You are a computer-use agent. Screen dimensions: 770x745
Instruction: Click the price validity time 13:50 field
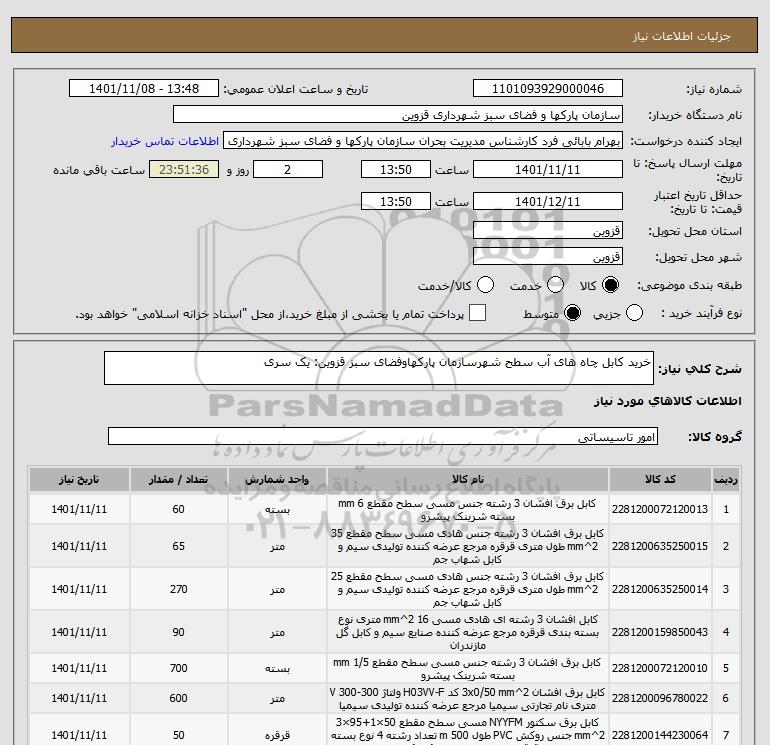(396, 202)
